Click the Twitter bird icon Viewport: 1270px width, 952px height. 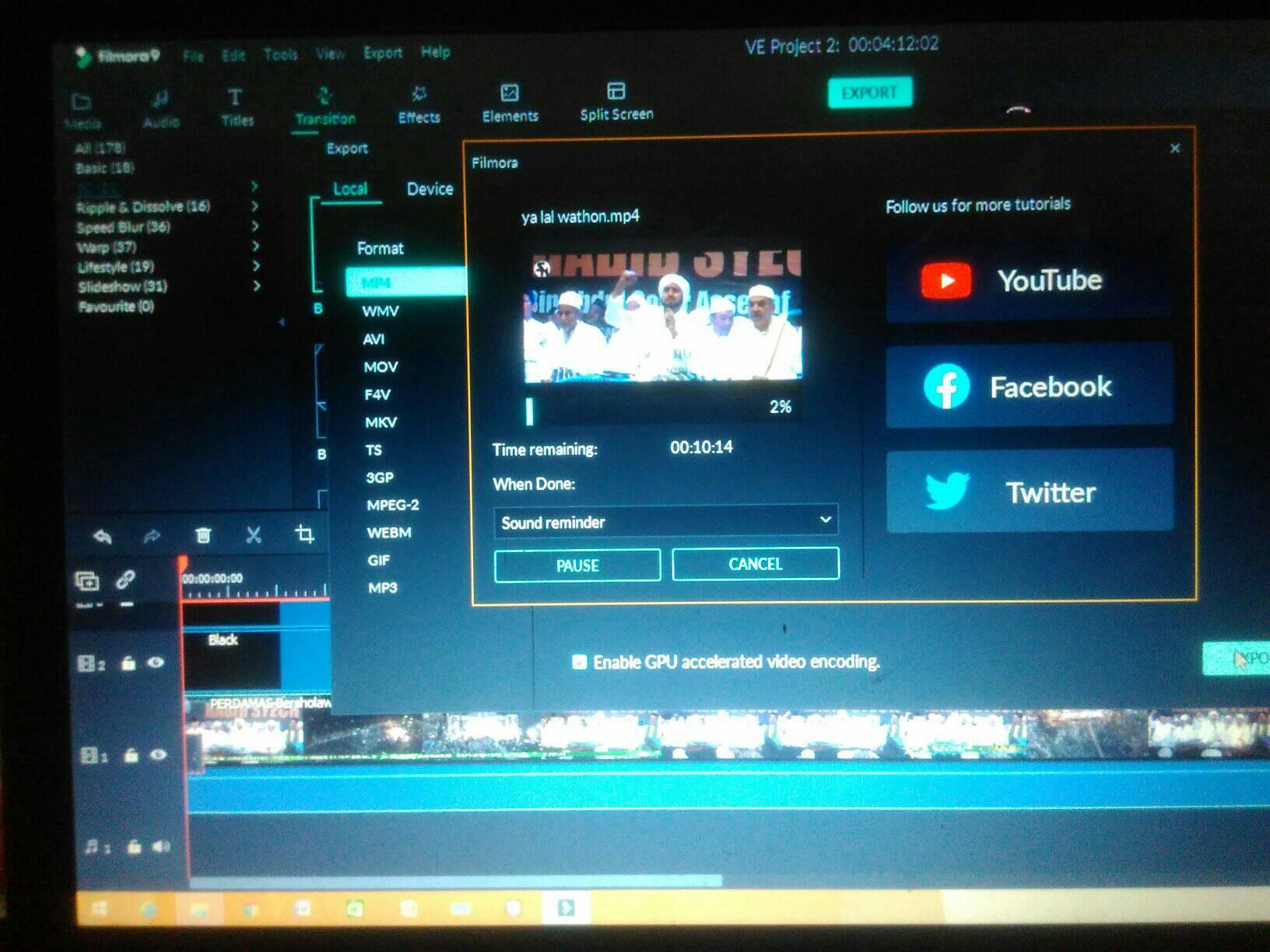point(947,491)
